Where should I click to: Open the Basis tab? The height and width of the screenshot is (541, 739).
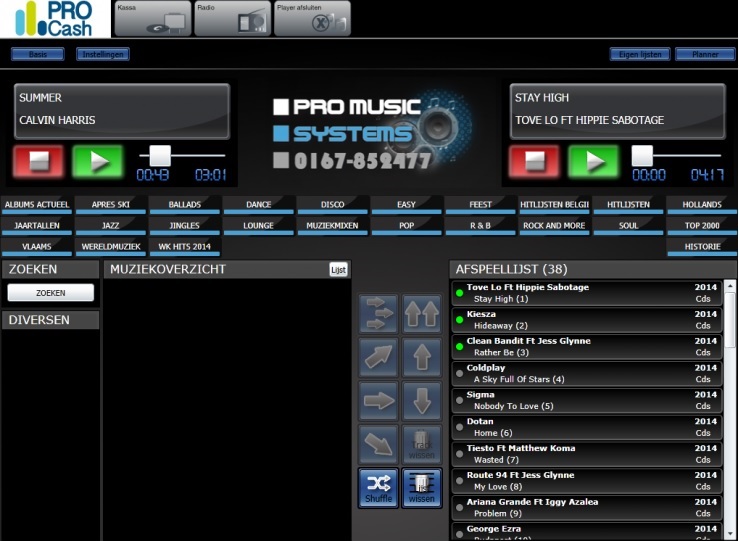tap(38, 54)
